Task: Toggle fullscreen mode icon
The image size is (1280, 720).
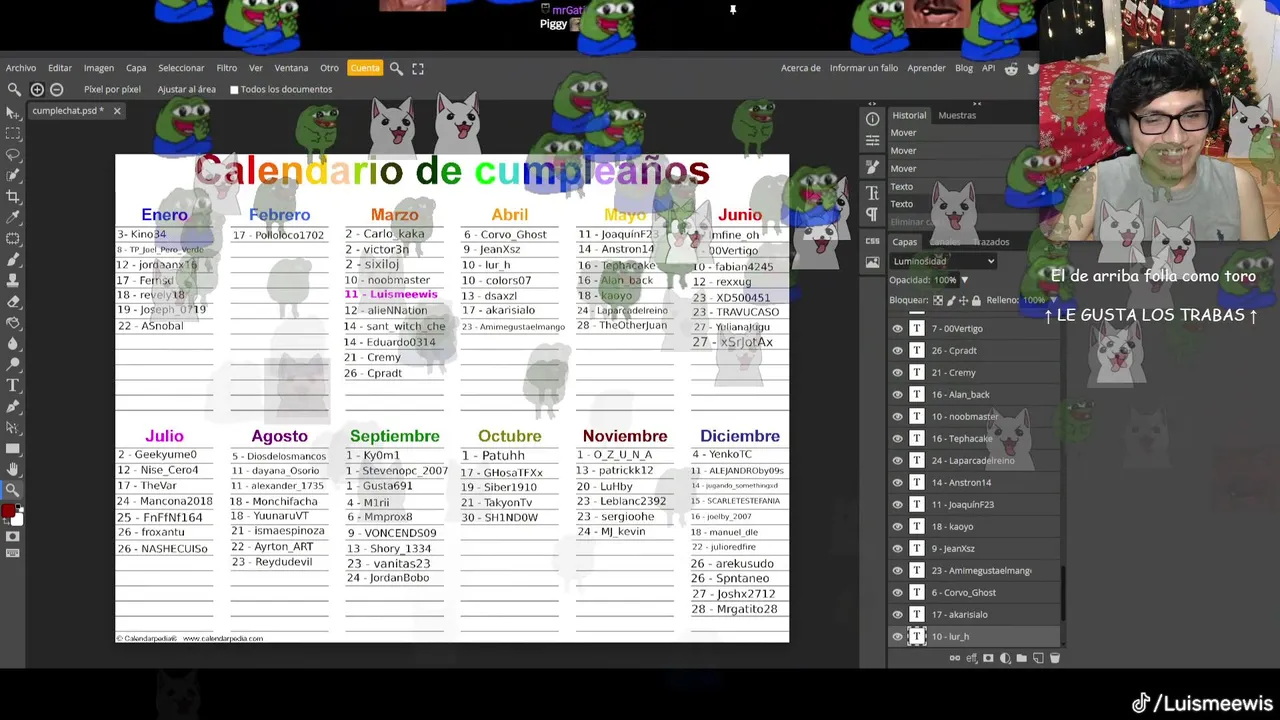Action: (x=418, y=68)
